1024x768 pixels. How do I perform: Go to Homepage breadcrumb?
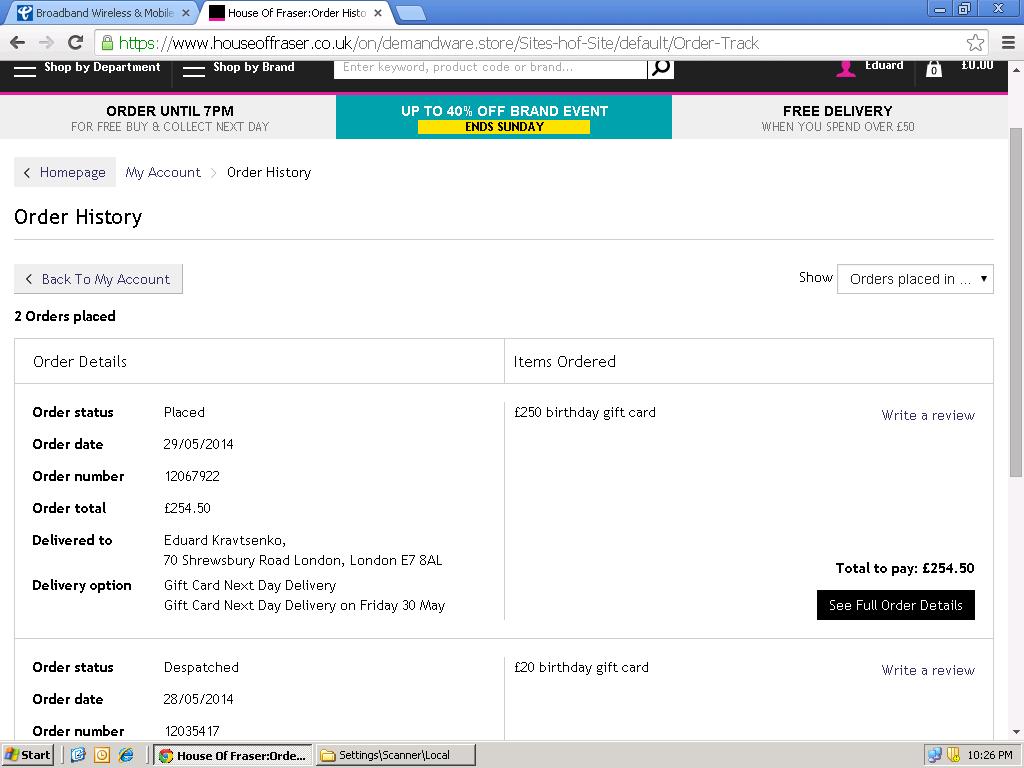click(65, 172)
